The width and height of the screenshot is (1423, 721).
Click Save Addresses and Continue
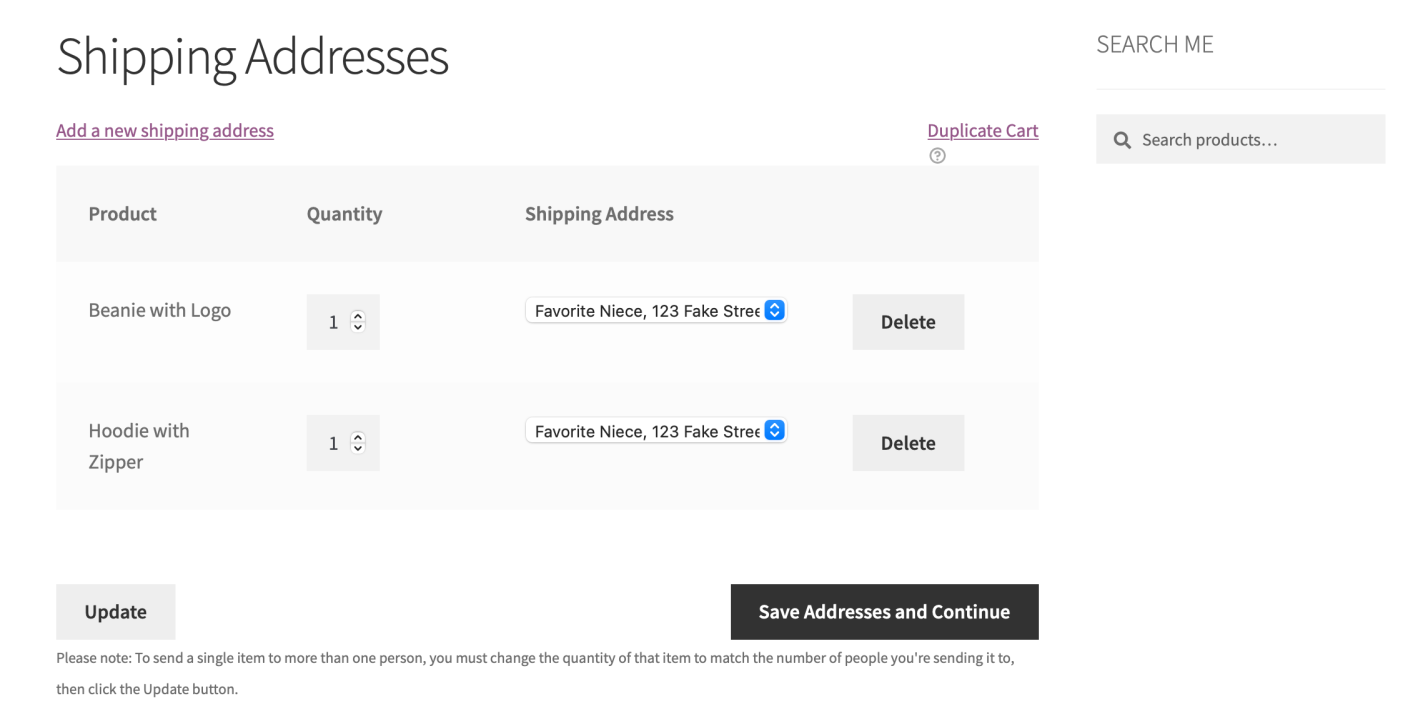(x=883, y=611)
